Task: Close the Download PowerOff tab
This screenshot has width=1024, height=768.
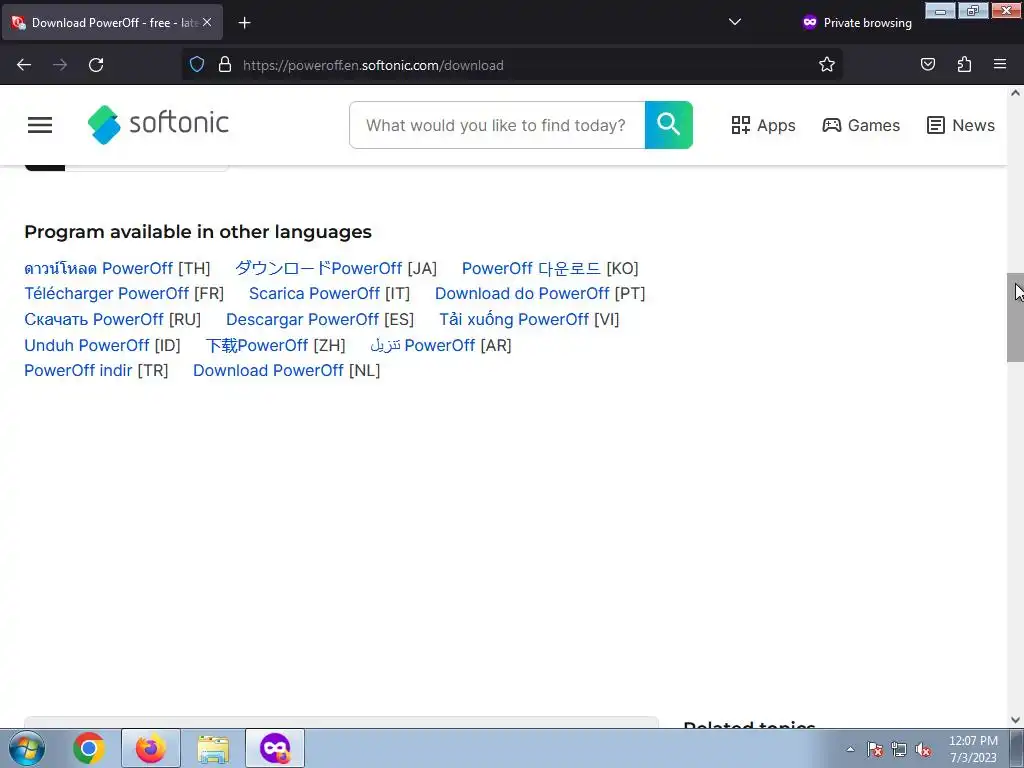Action: tap(207, 22)
